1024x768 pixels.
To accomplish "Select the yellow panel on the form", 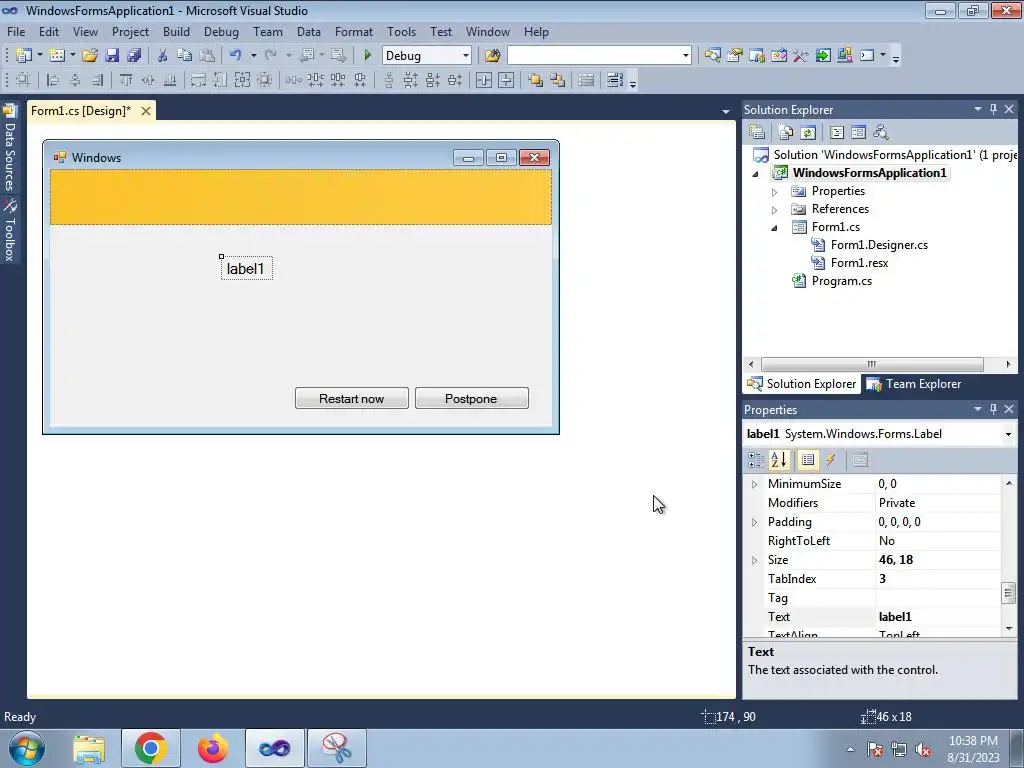I will (300, 197).
